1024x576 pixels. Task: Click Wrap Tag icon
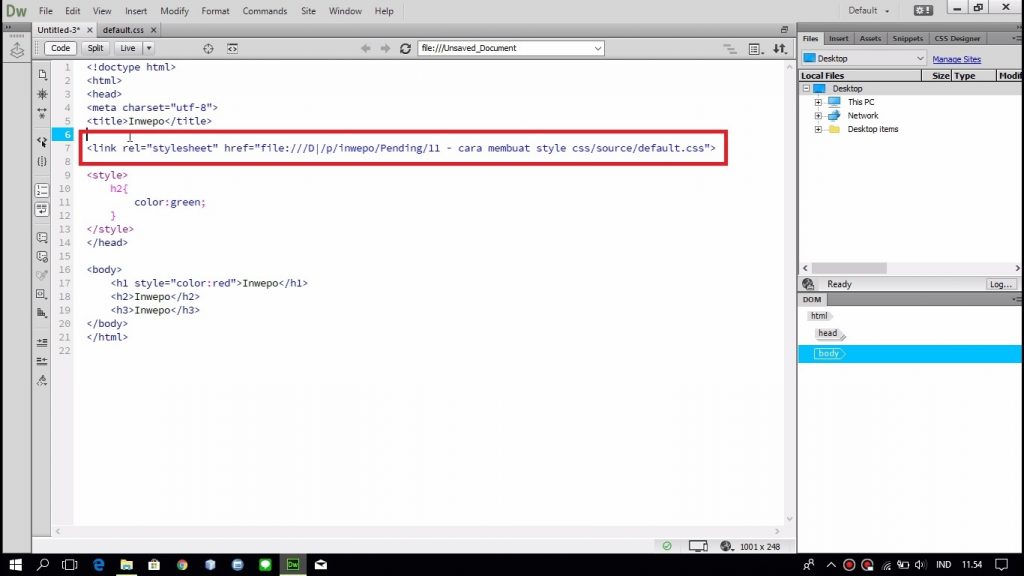click(42, 276)
